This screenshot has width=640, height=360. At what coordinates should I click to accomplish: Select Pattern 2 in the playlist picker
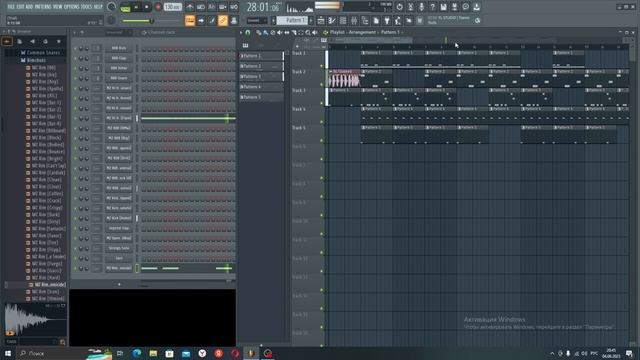click(x=261, y=66)
